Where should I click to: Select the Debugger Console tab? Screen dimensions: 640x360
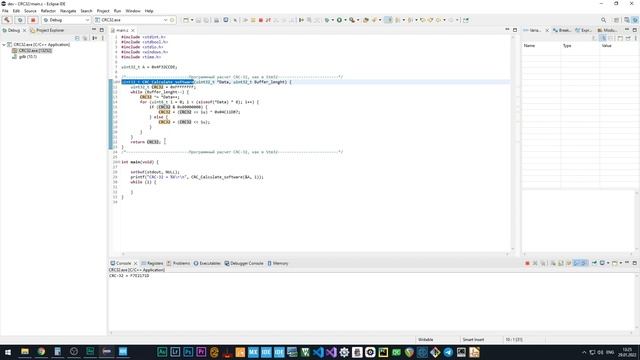point(244,263)
